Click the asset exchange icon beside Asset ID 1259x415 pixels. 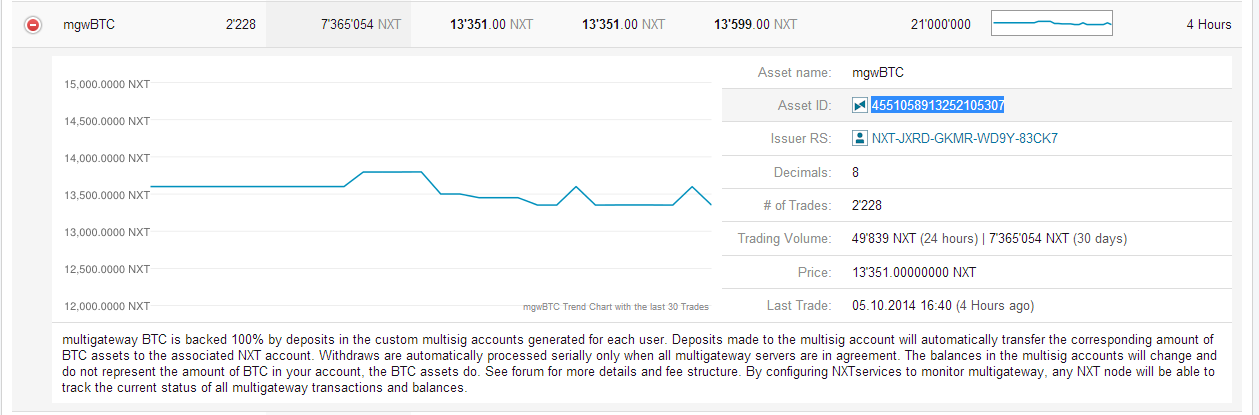(859, 105)
